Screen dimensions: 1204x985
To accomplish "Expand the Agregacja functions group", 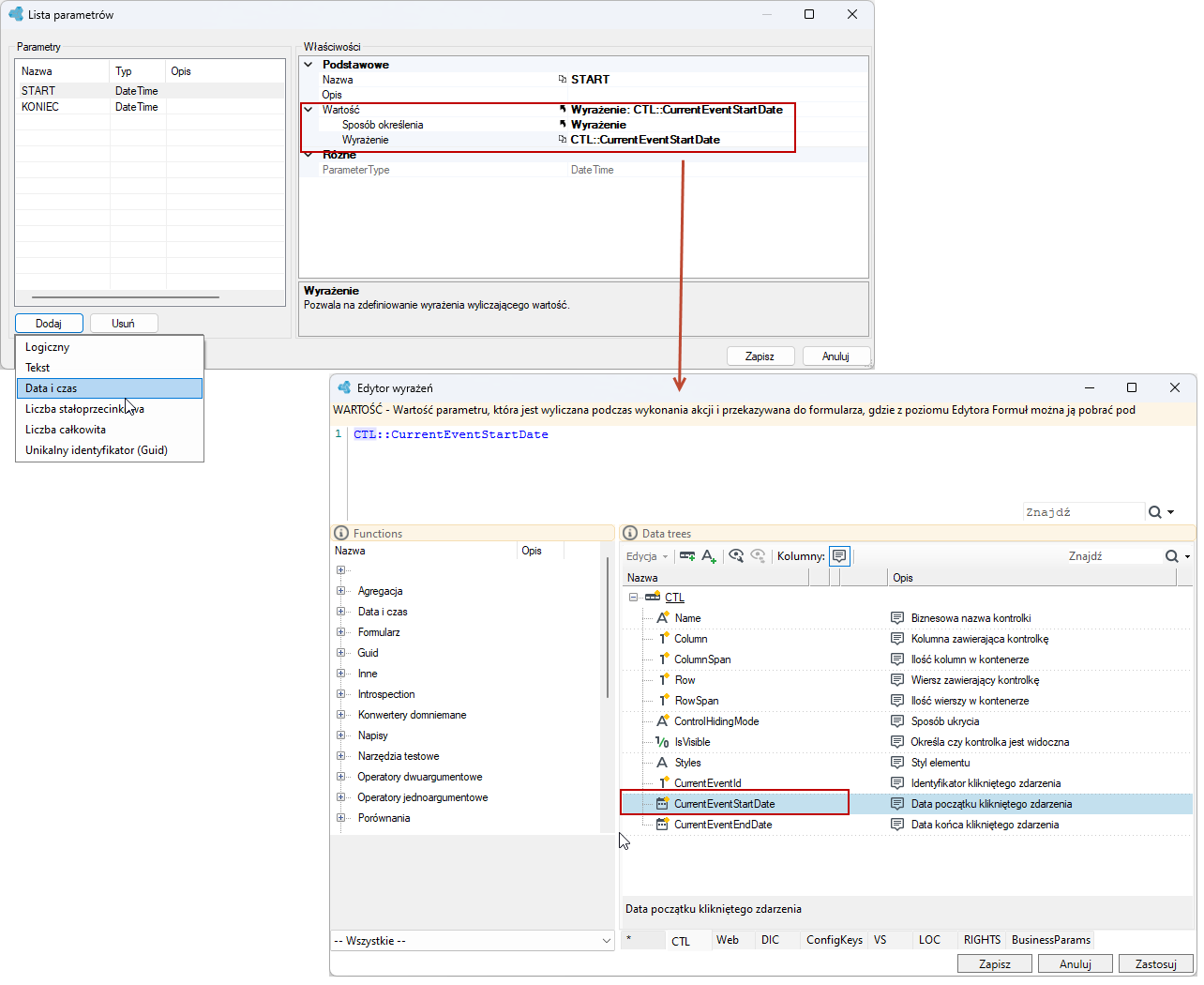I will 341,591.
